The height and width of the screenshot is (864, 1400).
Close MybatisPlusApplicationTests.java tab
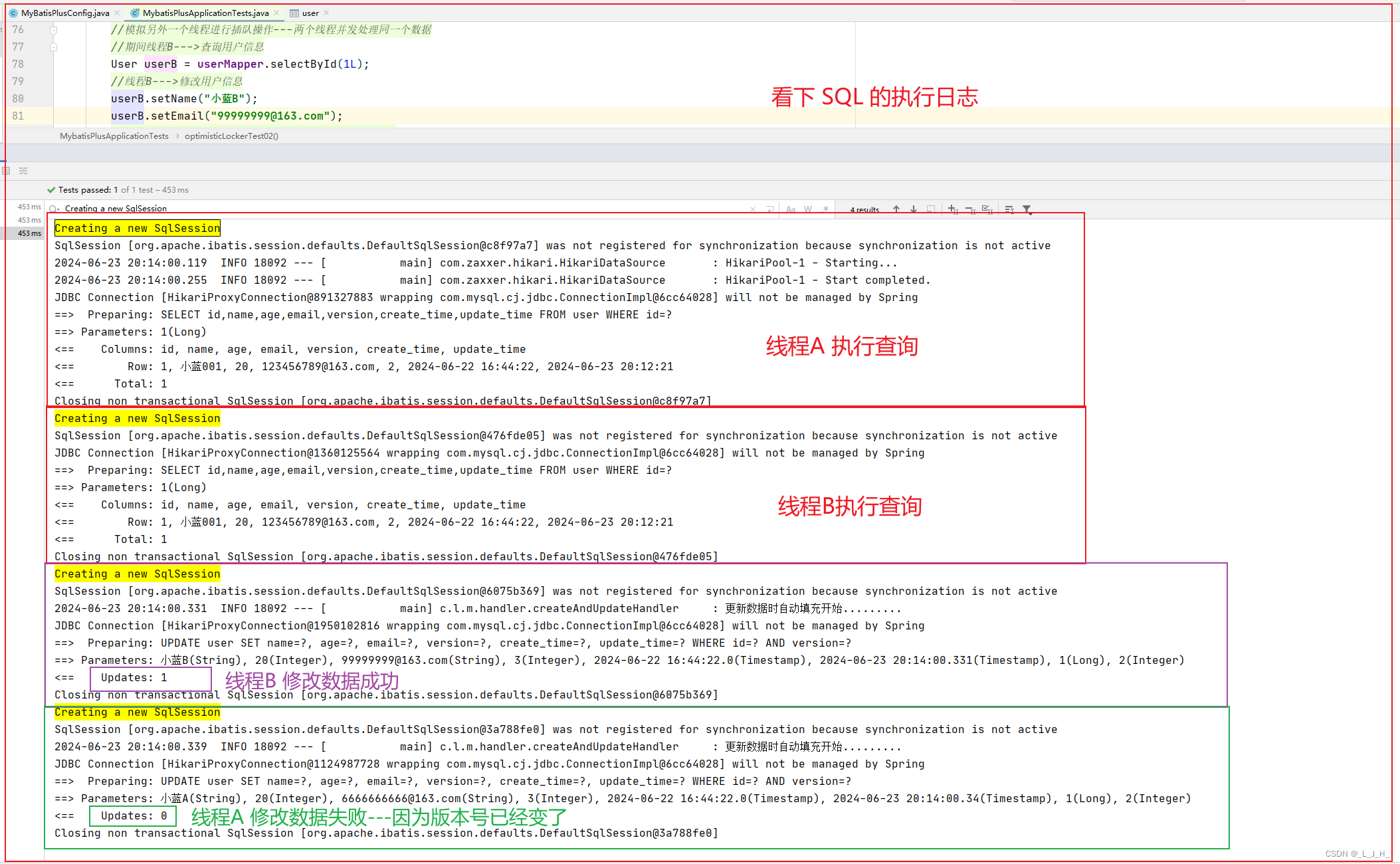tap(277, 13)
